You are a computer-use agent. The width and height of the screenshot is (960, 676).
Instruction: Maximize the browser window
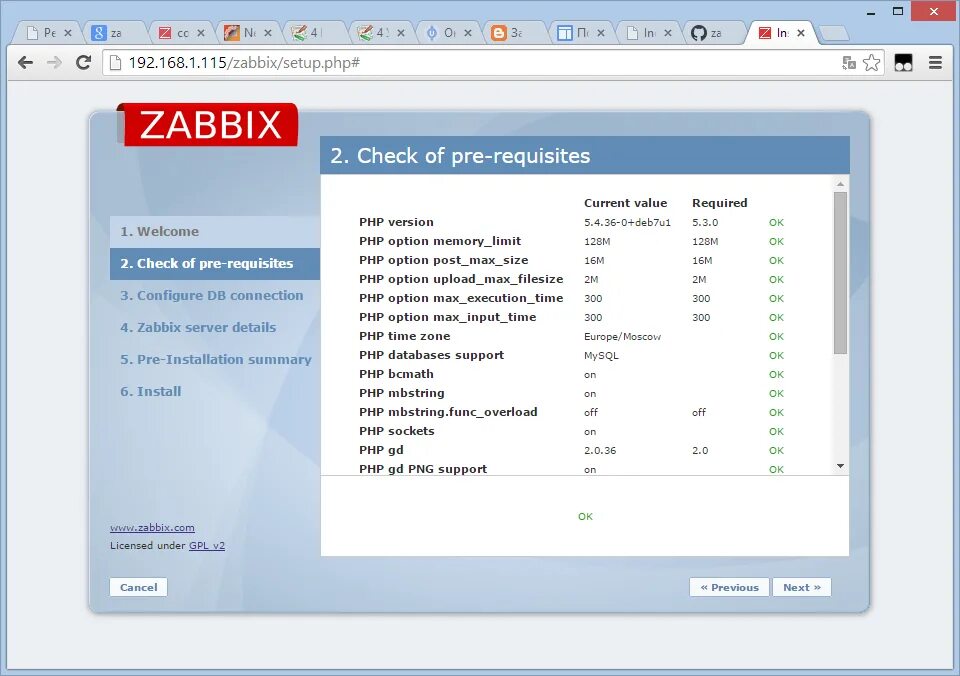898,11
